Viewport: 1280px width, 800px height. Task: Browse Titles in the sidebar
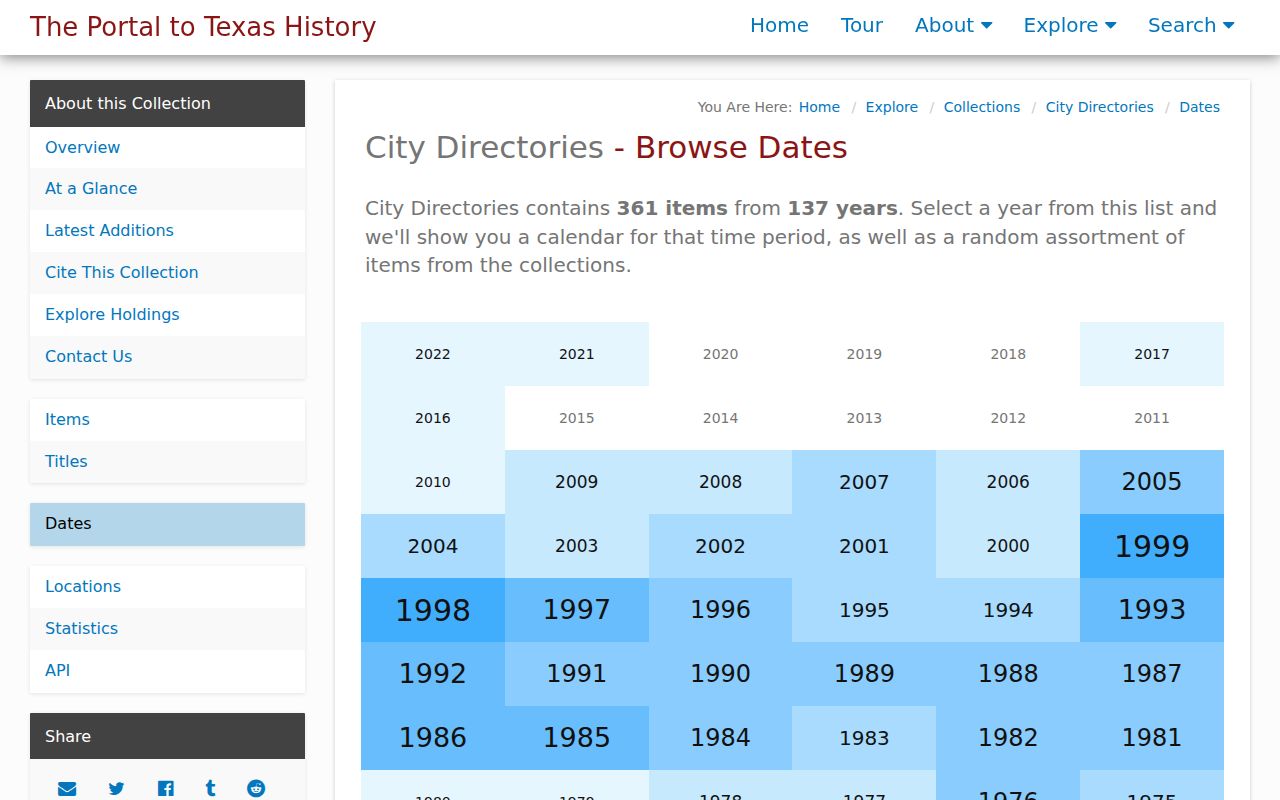167,461
